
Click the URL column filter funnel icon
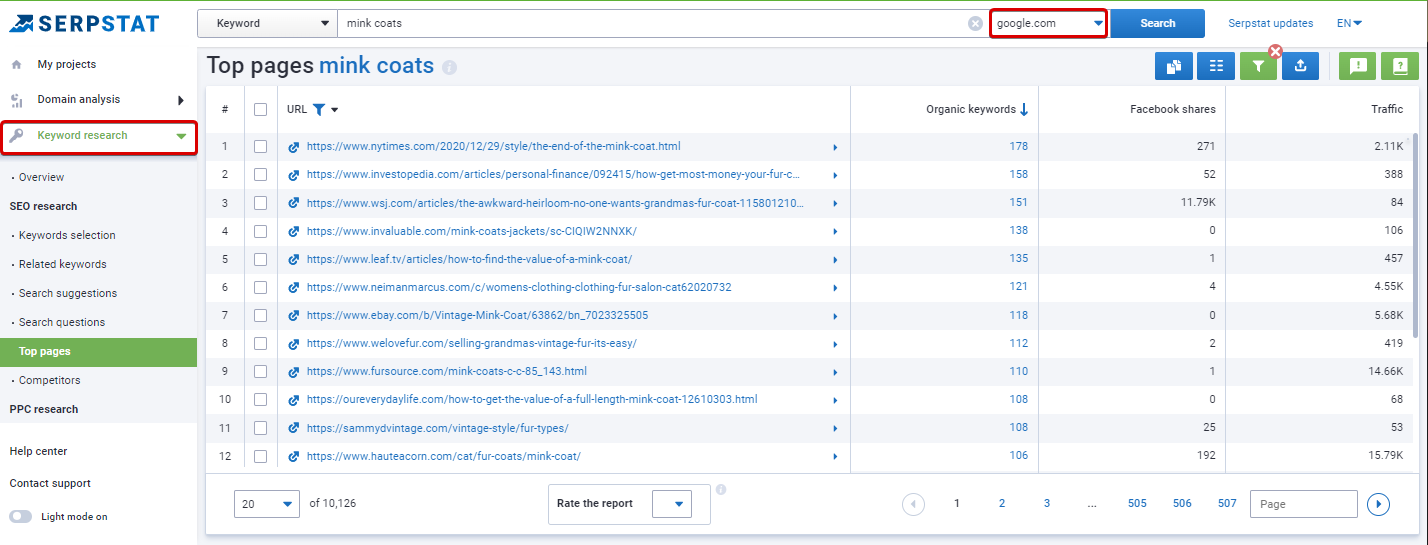(x=318, y=109)
